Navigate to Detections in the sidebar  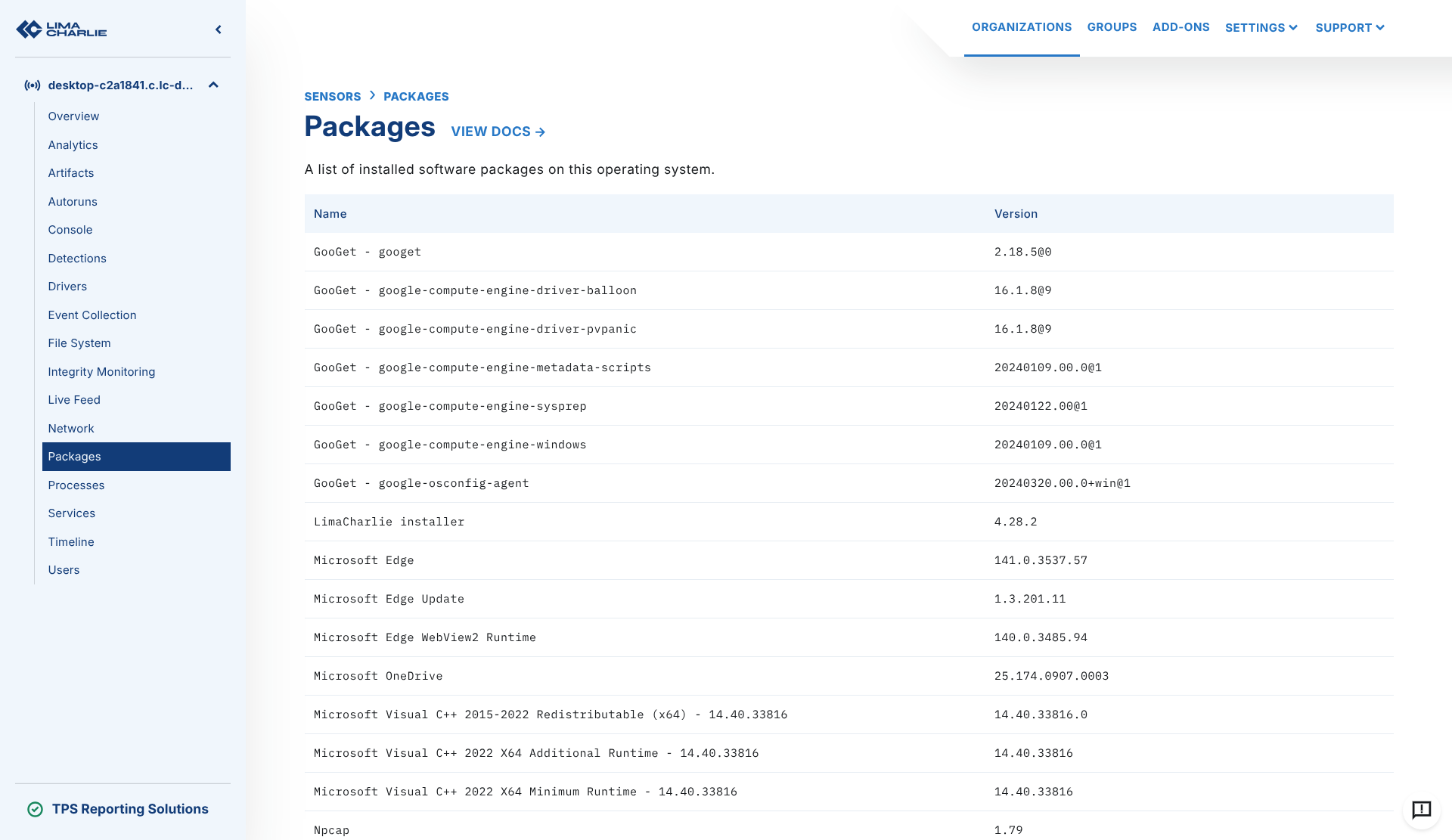click(77, 259)
